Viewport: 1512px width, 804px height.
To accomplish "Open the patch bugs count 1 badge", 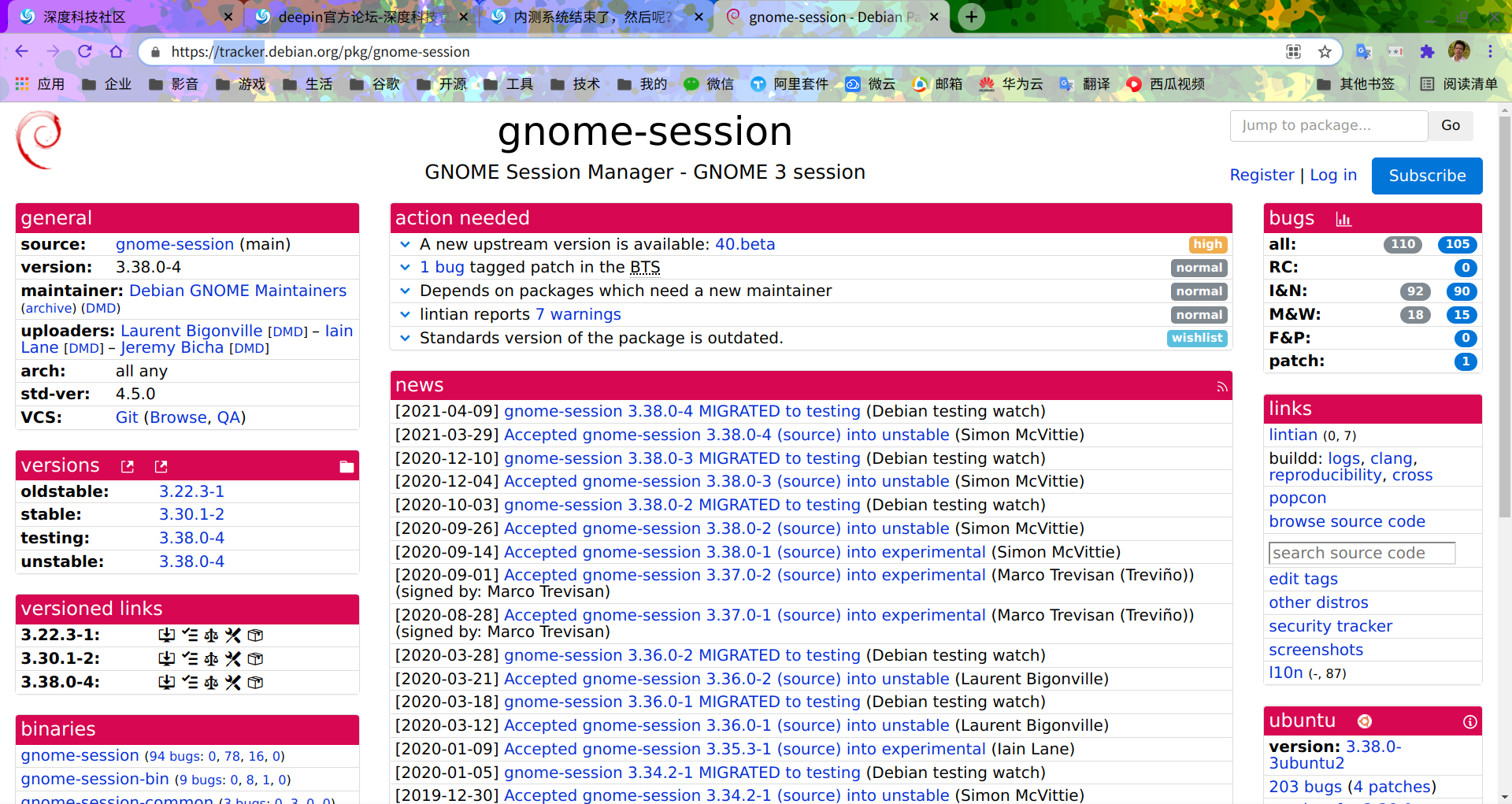I will pyautogui.click(x=1465, y=361).
